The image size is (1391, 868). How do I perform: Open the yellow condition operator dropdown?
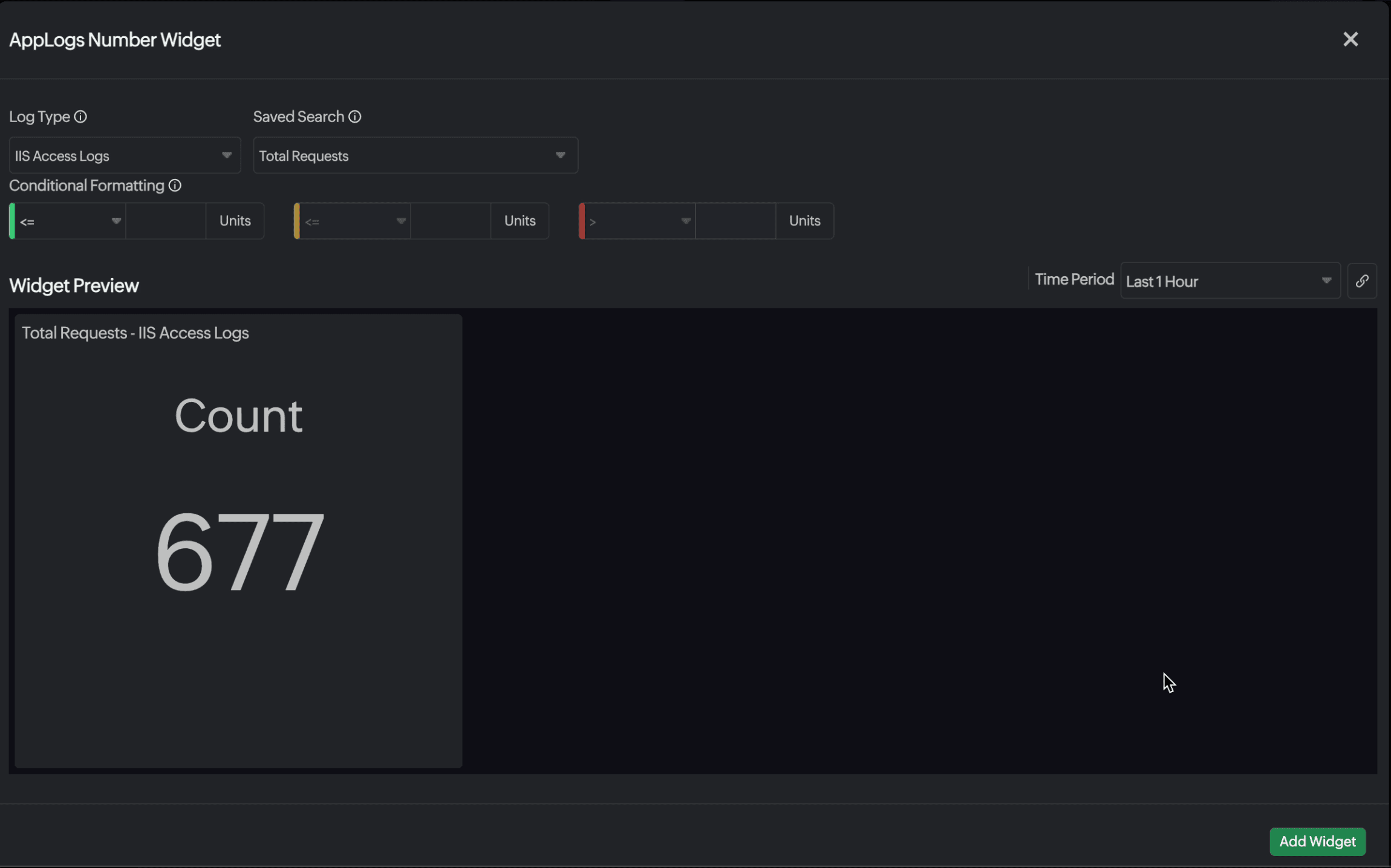click(355, 221)
